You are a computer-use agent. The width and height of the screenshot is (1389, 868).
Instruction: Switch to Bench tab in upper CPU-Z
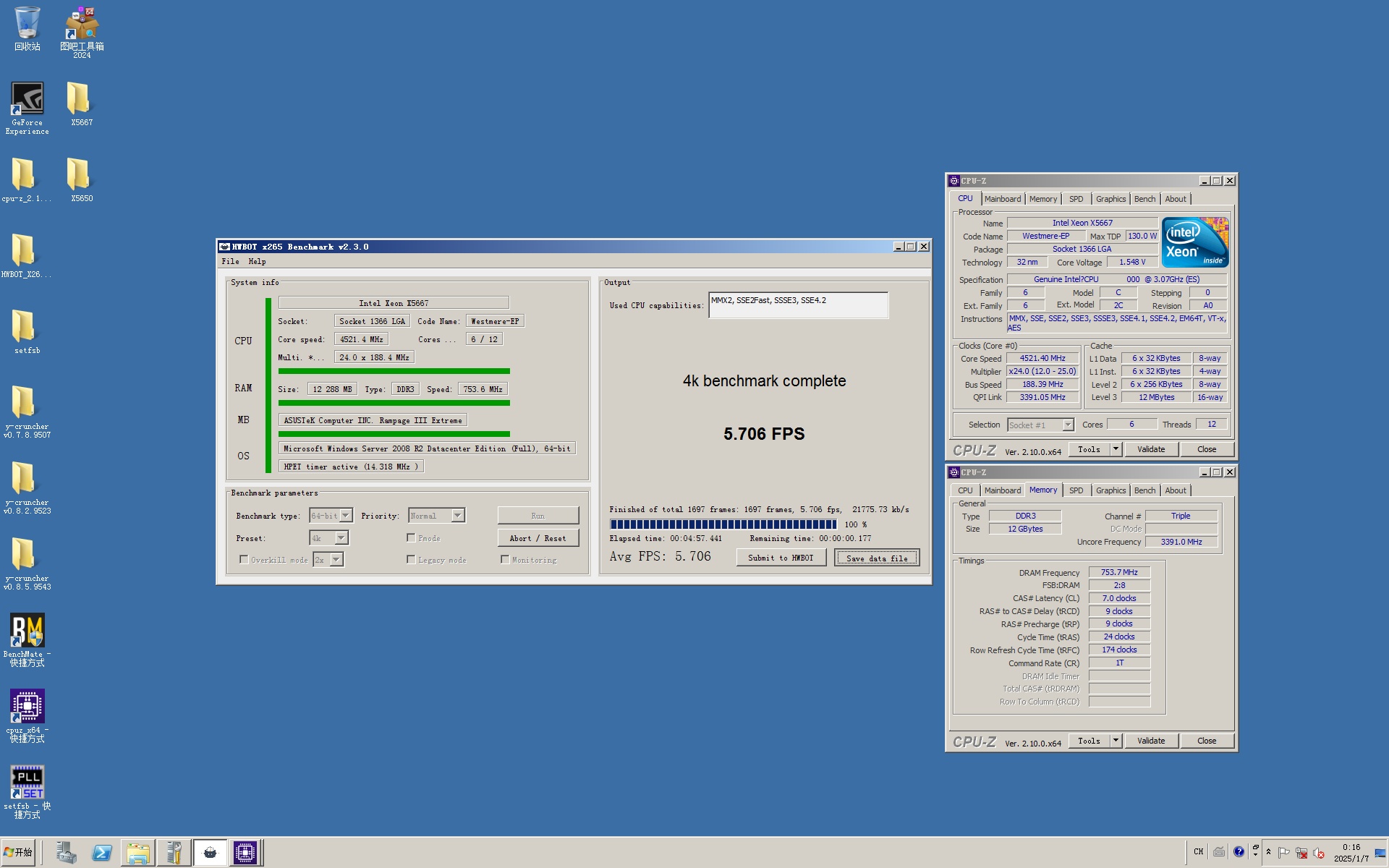pos(1144,199)
